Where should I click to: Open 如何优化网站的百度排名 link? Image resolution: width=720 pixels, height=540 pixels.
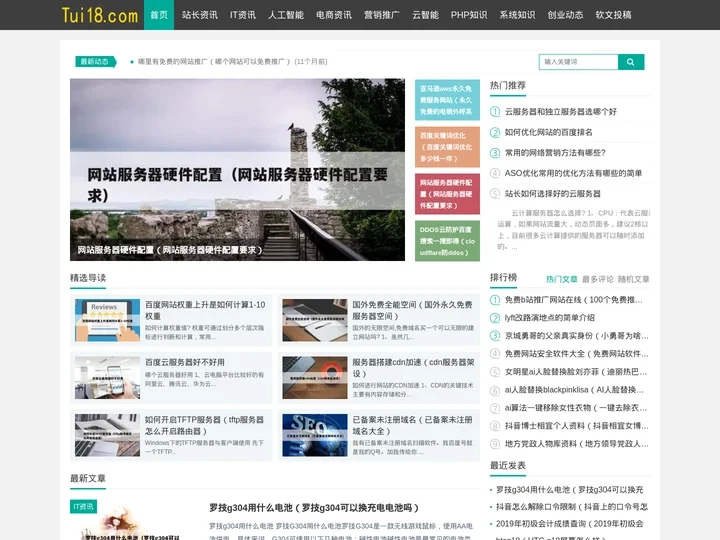click(x=549, y=132)
